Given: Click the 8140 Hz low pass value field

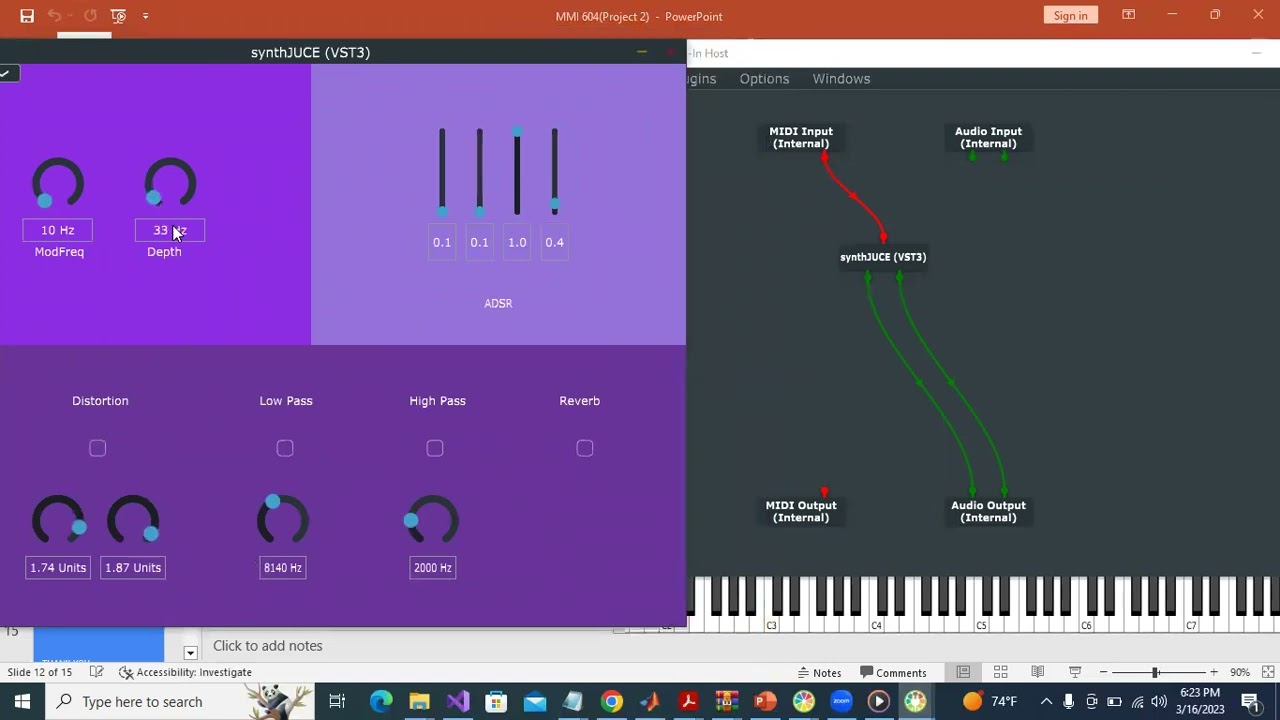Looking at the screenshot, I should (283, 568).
